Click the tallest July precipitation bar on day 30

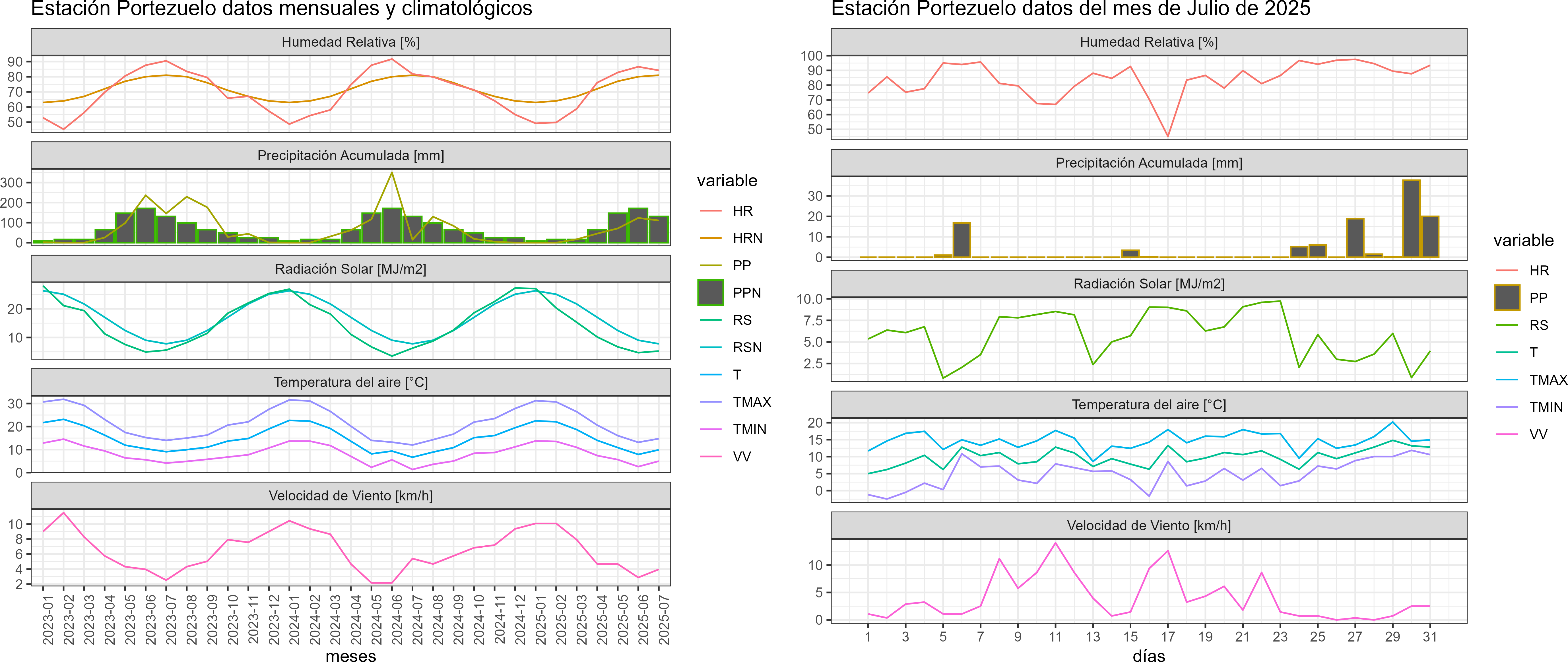click(1411, 218)
